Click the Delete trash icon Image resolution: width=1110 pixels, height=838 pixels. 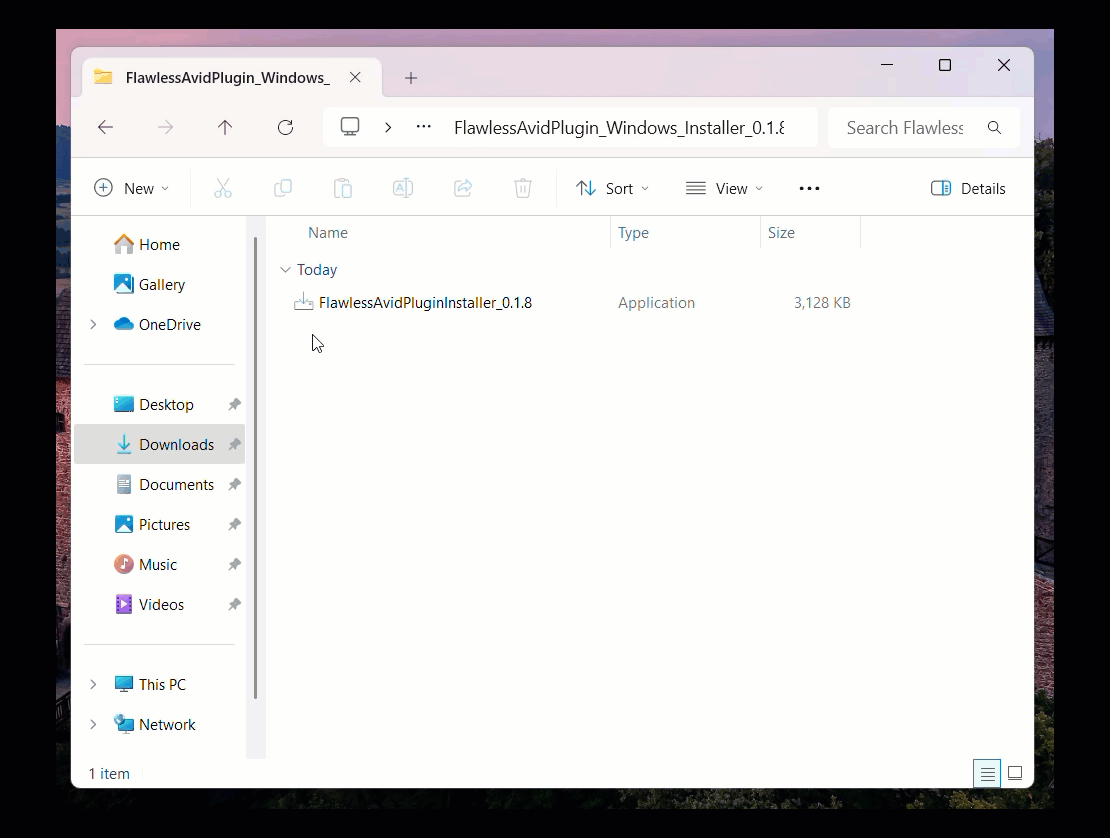pyautogui.click(x=522, y=188)
